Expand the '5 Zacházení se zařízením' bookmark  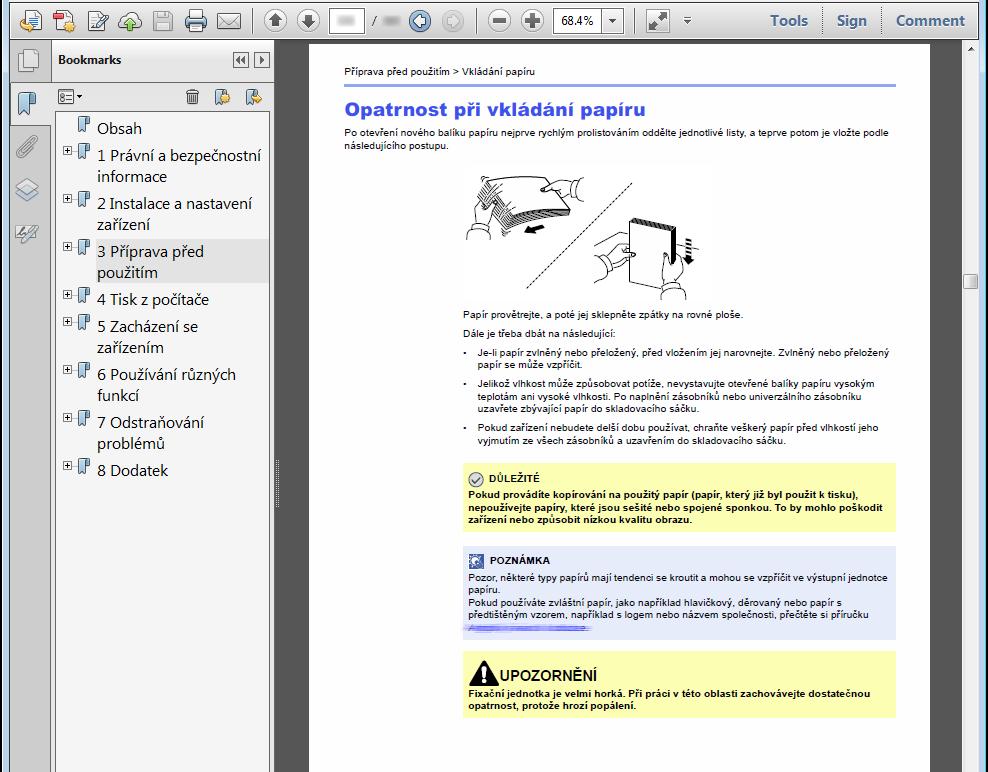67,321
